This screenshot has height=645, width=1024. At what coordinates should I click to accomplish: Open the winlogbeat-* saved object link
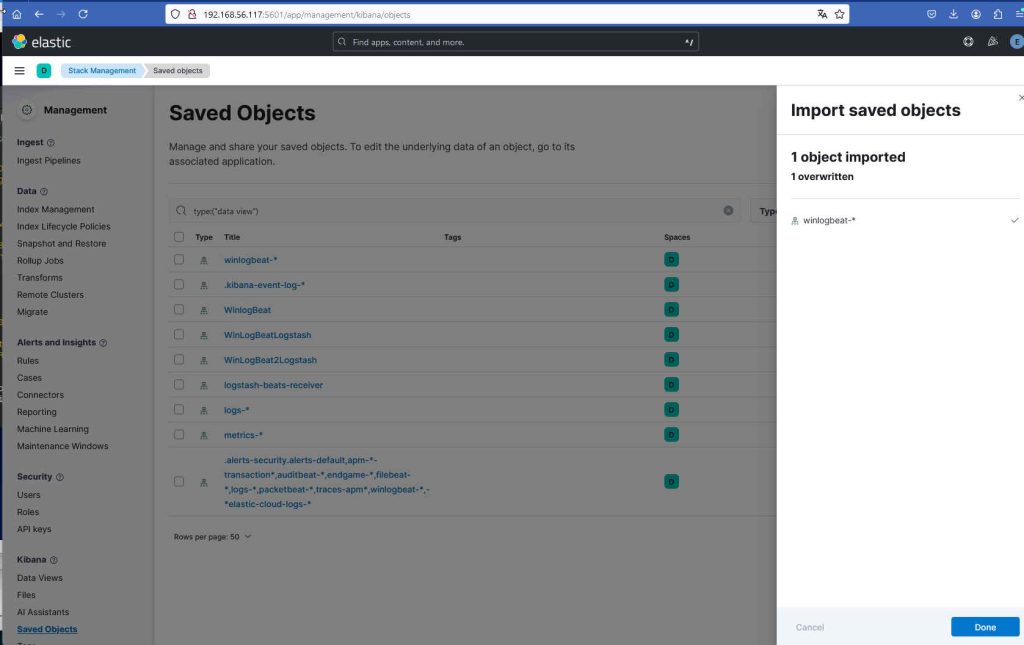(x=250, y=259)
